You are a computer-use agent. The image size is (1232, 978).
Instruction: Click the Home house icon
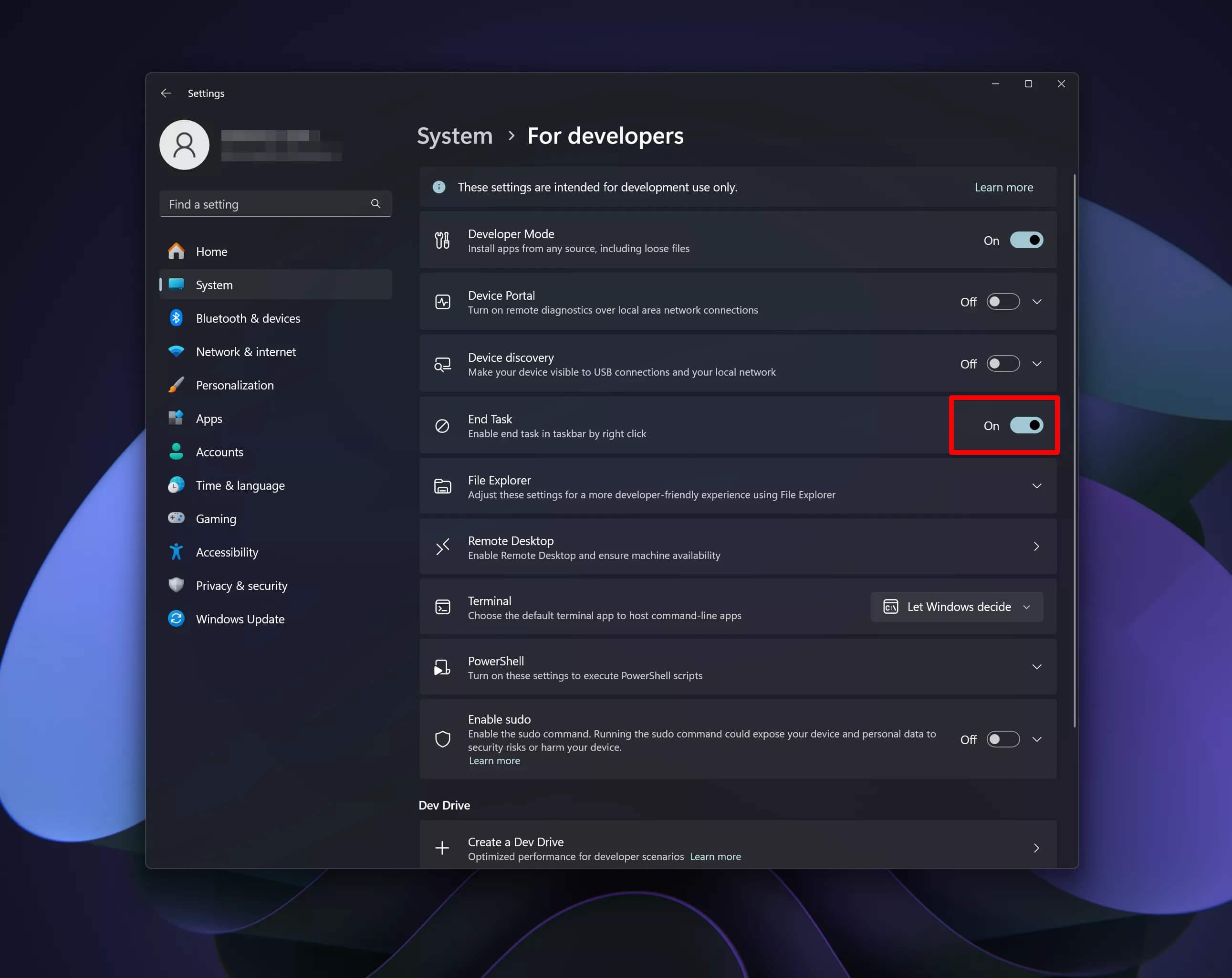click(176, 251)
